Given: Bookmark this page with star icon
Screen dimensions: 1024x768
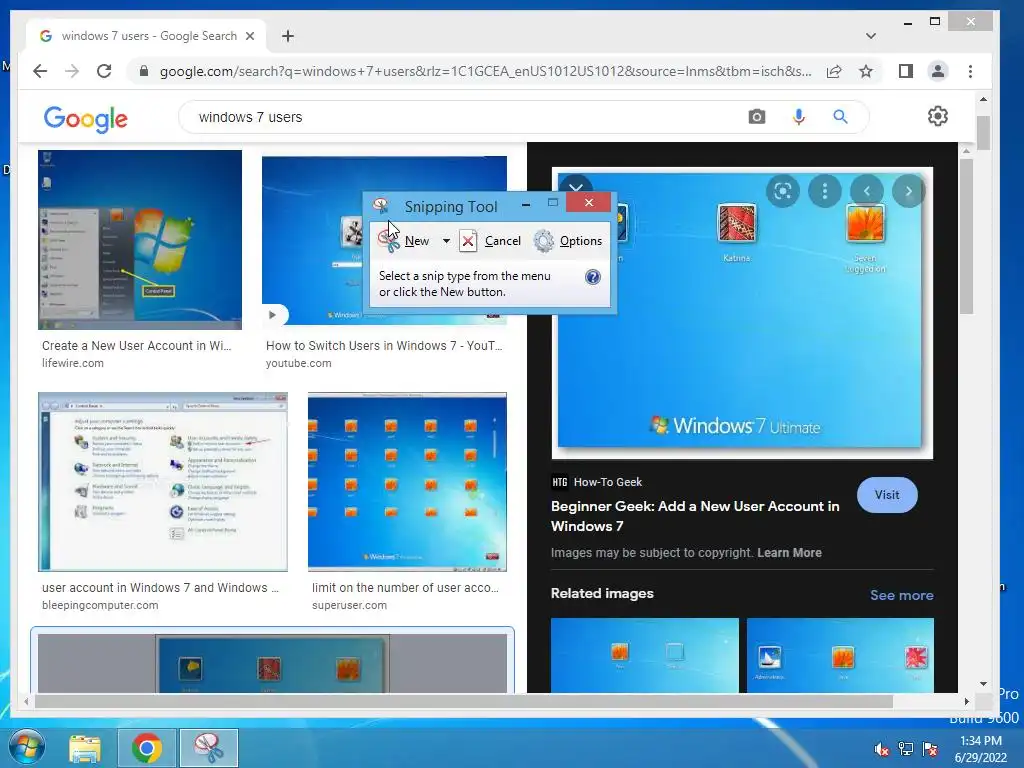Looking at the screenshot, I should point(866,71).
